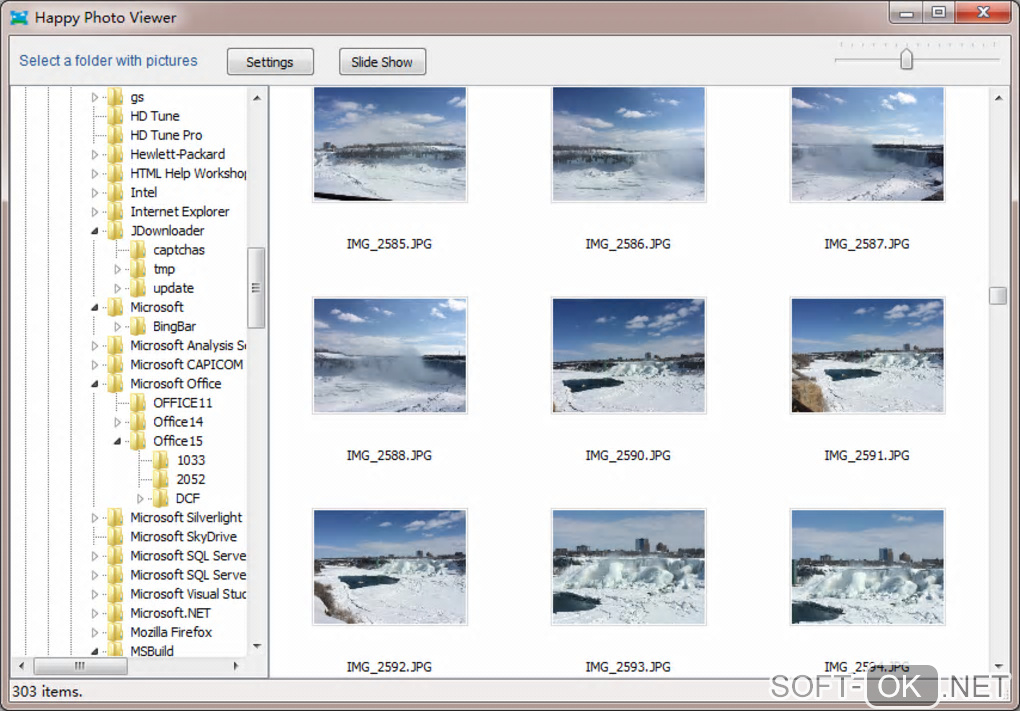Viewport: 1020px width, 711px height.
Task: Select thumbnail IMG_2588.JPG
Action: coord(390,355)
